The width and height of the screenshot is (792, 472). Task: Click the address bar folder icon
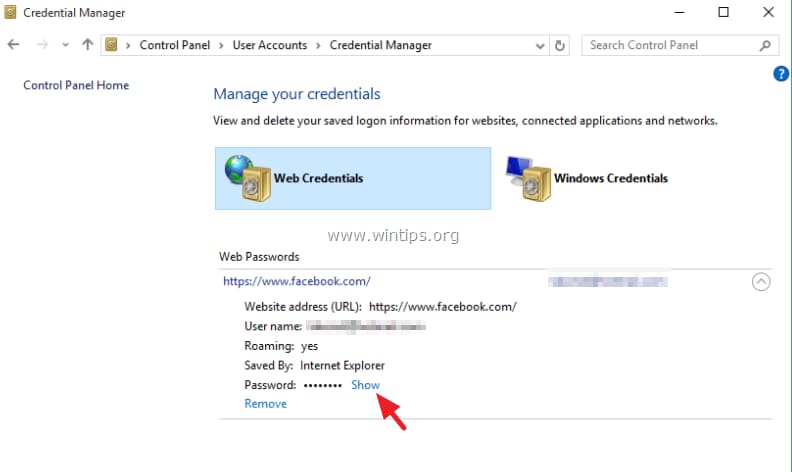[x=111, y=44]
